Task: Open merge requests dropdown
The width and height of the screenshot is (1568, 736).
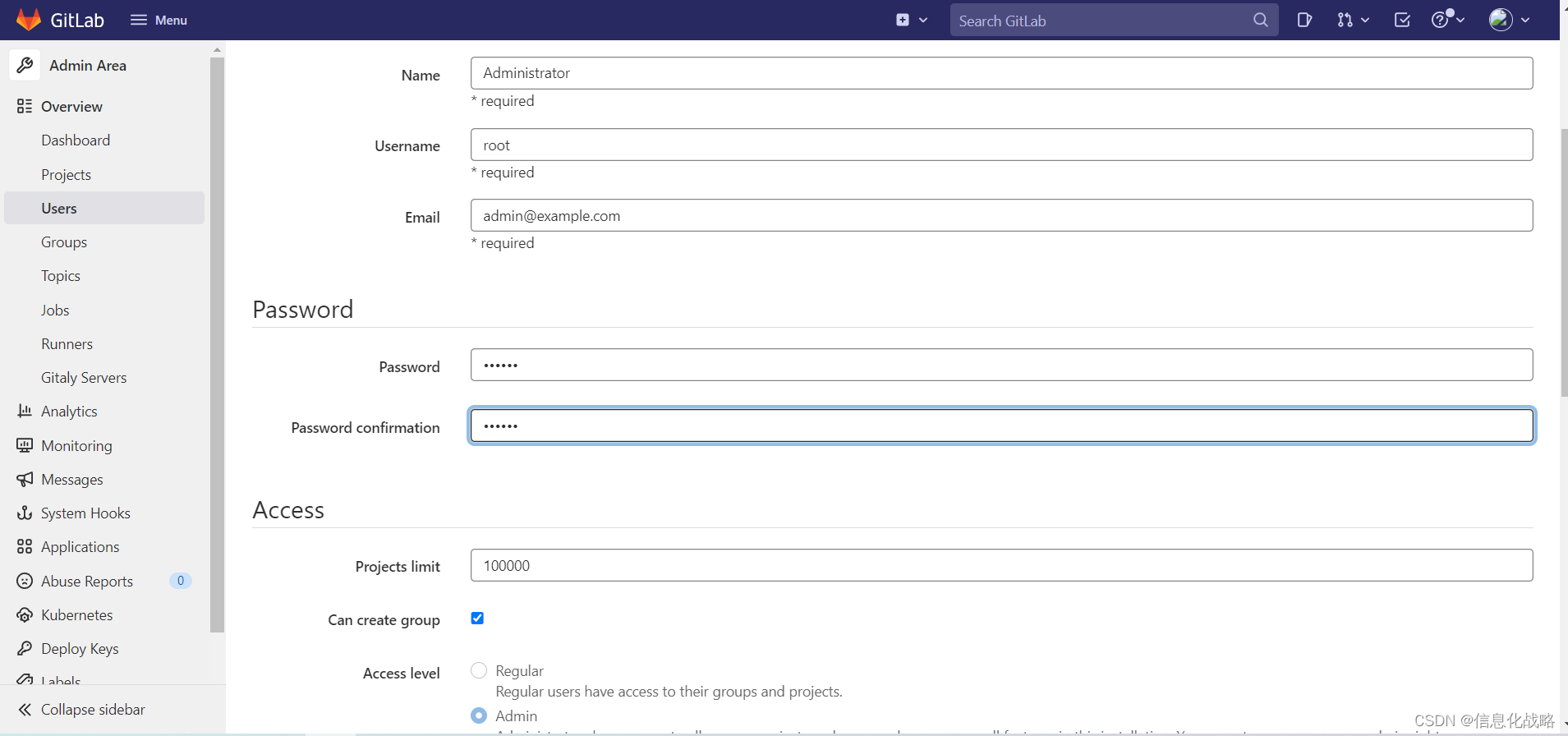Action: (1353, 20)
